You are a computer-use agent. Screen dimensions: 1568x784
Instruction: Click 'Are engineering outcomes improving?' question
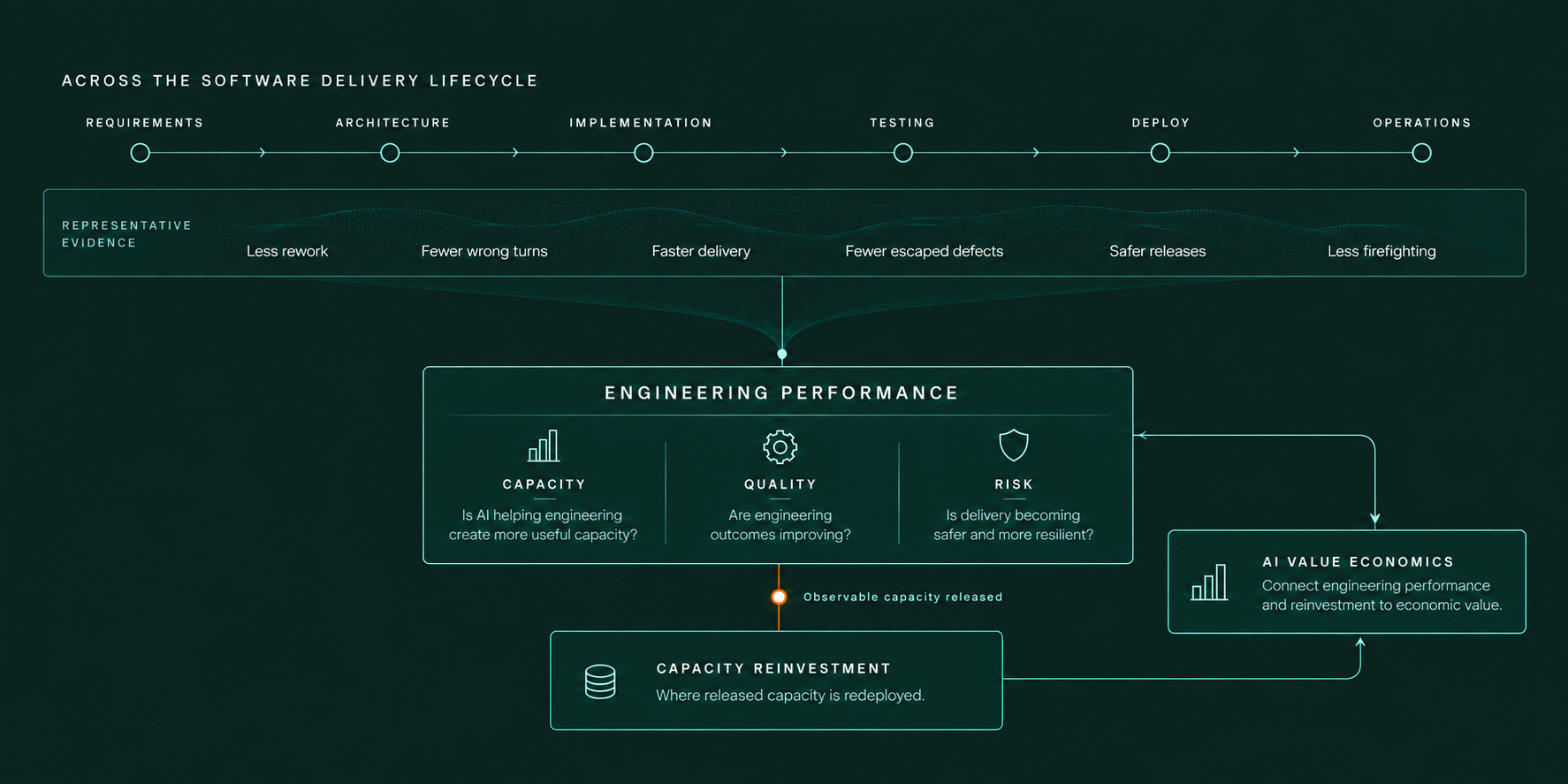(780, 525)
